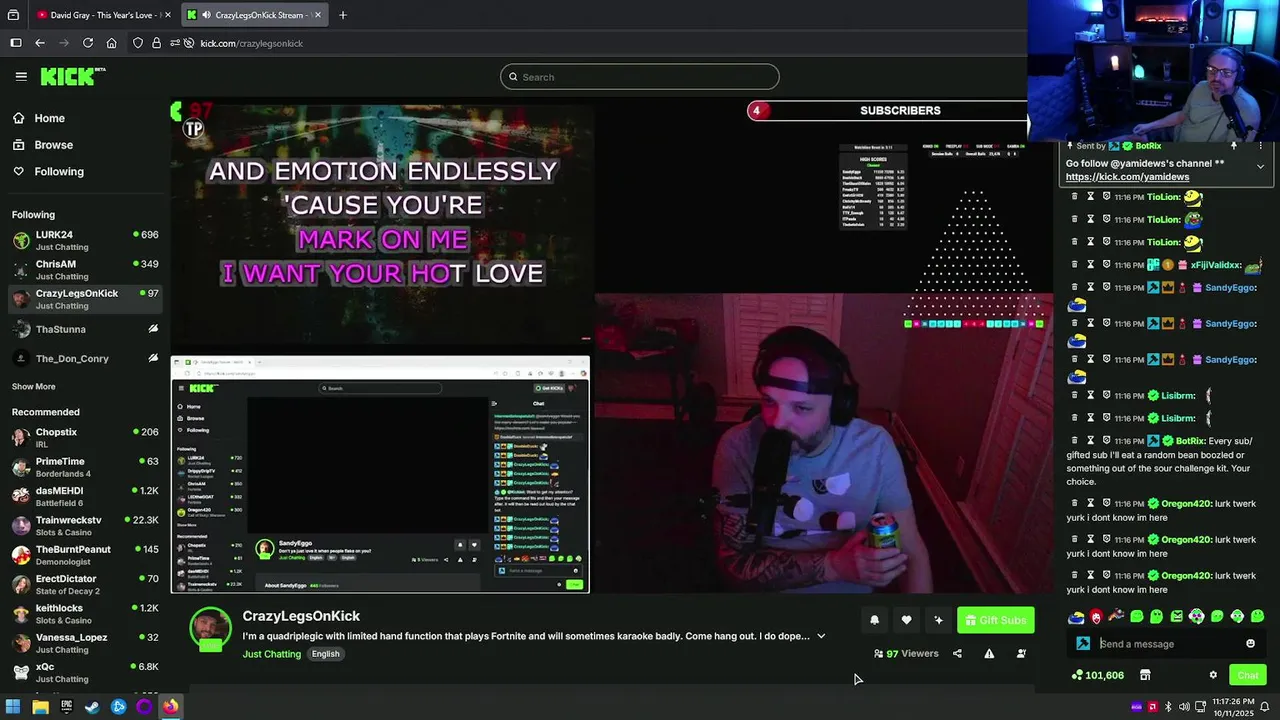Open the user-flag icon beside report
1280x720 pixels.
click(x=1021, y=654)
